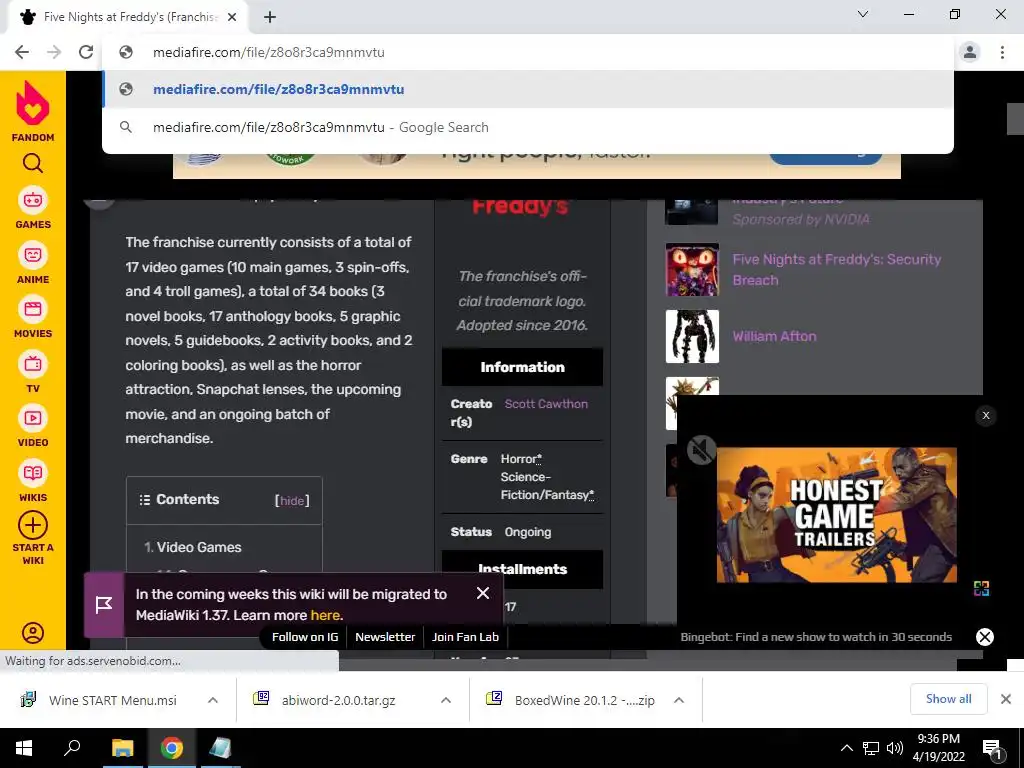This screenshot has height=768, width=1024.
Task: Click the William Afton thumbnail image
Action: point(692,336)
